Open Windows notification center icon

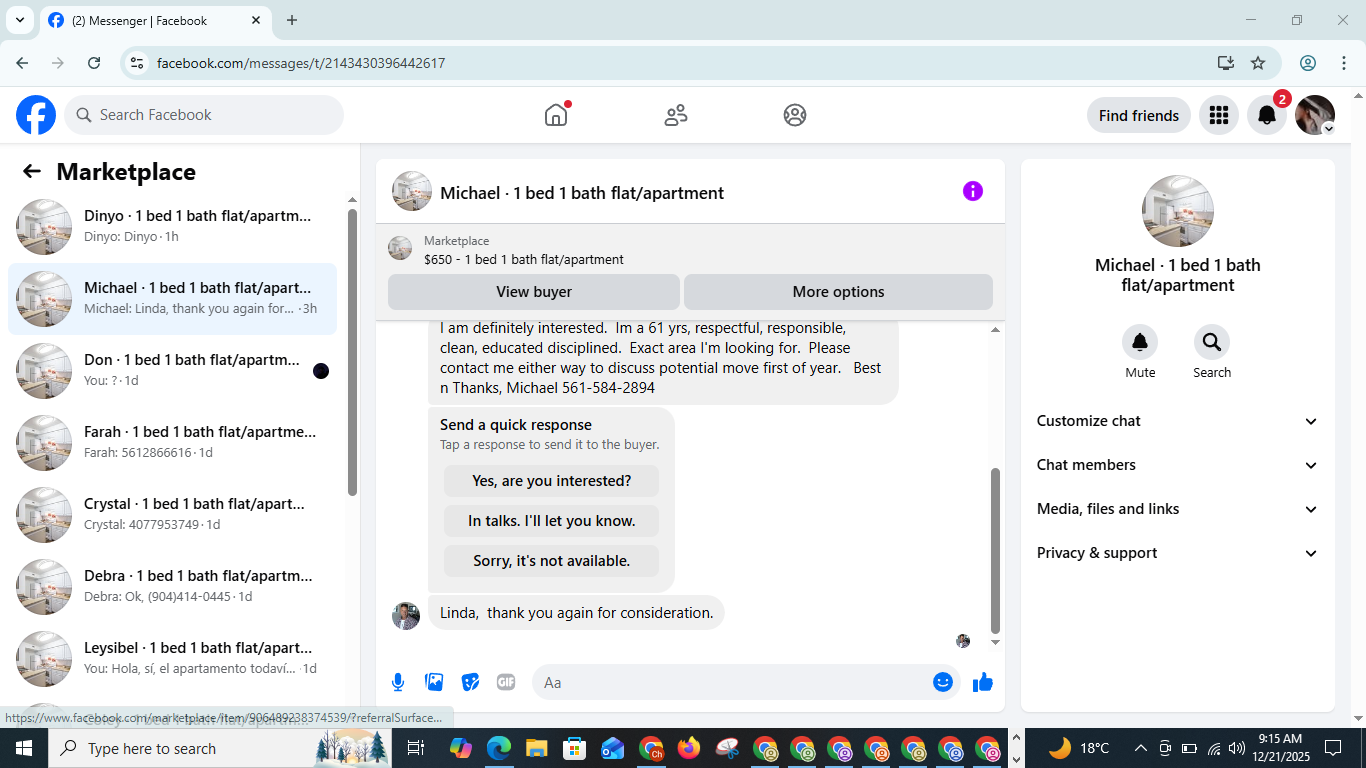(x=1333, y=748)
